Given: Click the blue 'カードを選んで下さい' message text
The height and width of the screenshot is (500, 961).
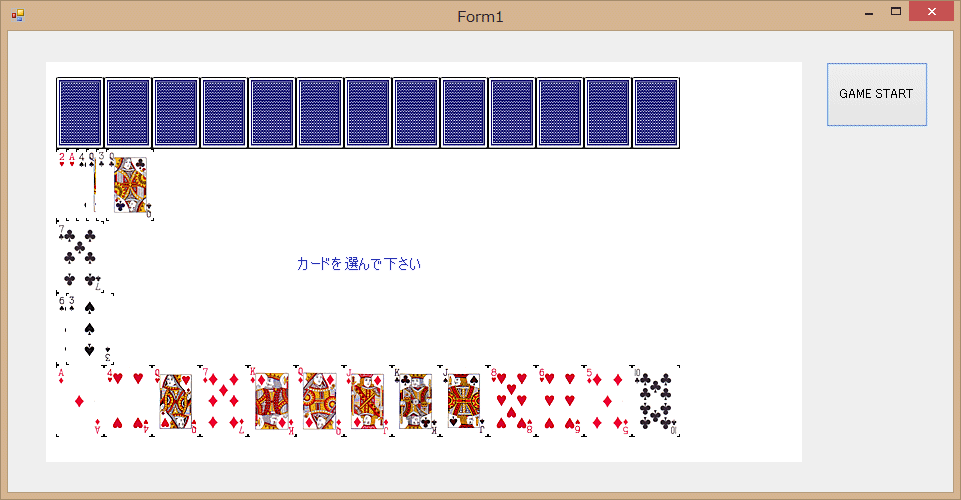Looking at the screenshot, I should [x=359, y=264].
